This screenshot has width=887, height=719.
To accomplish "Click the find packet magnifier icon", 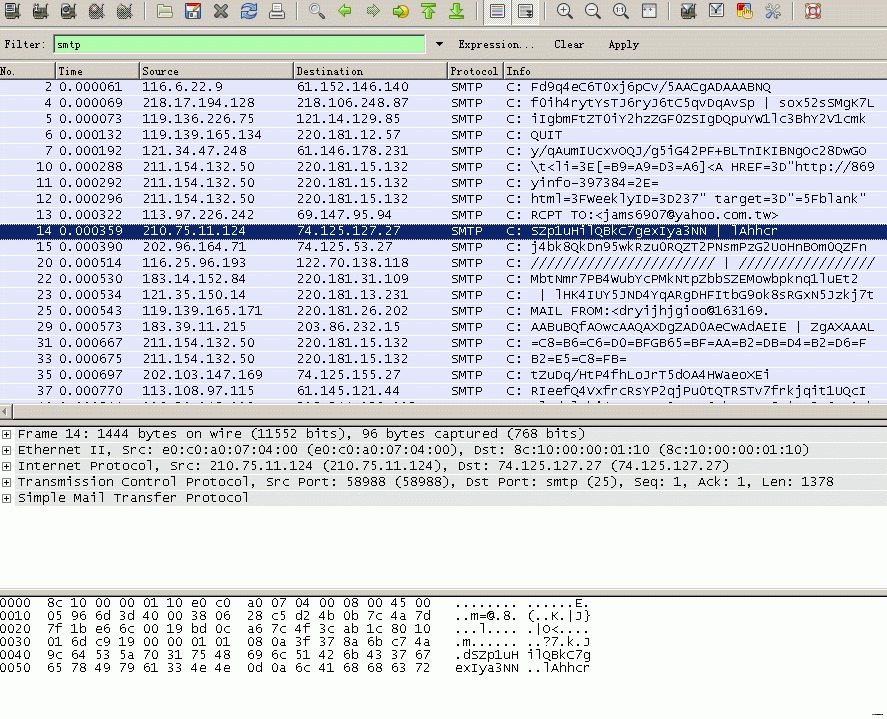I will [317, 12].
